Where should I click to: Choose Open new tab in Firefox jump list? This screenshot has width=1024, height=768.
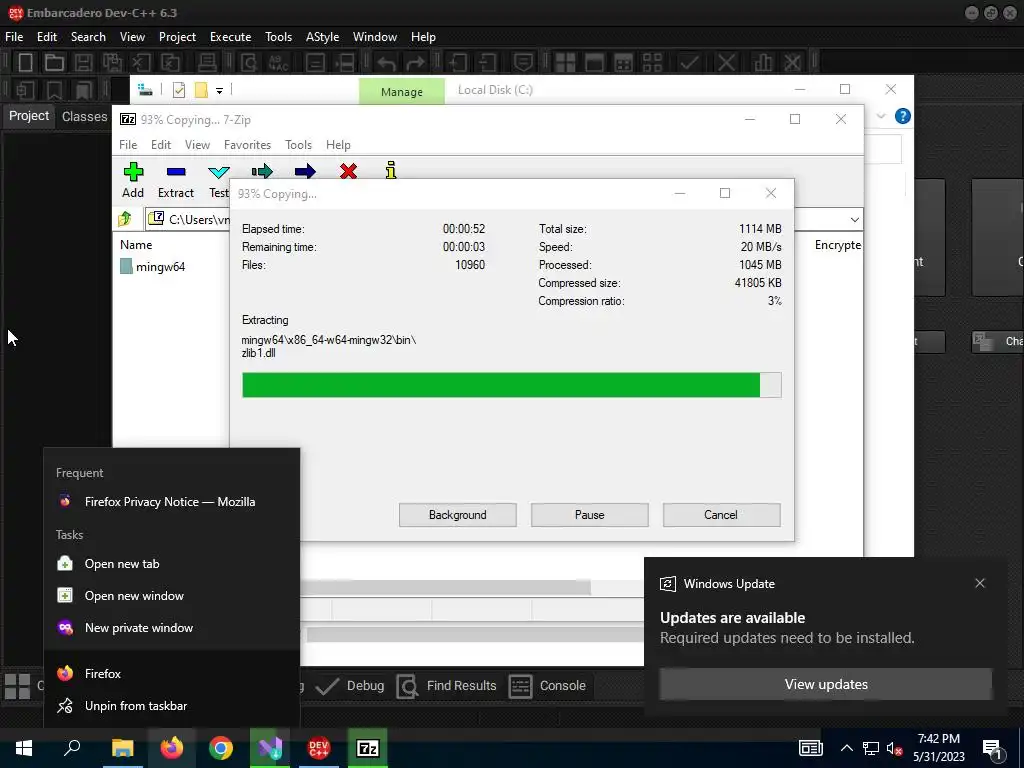click(172, 564)
